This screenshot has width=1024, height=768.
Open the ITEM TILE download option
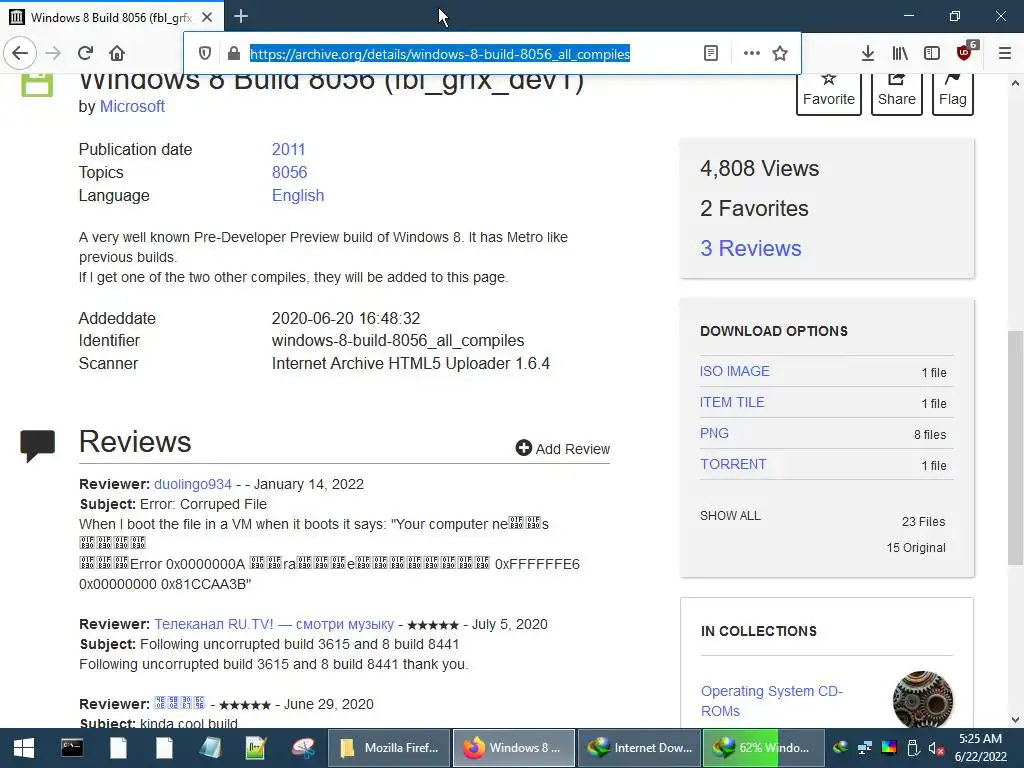click(x=732, y=402)
